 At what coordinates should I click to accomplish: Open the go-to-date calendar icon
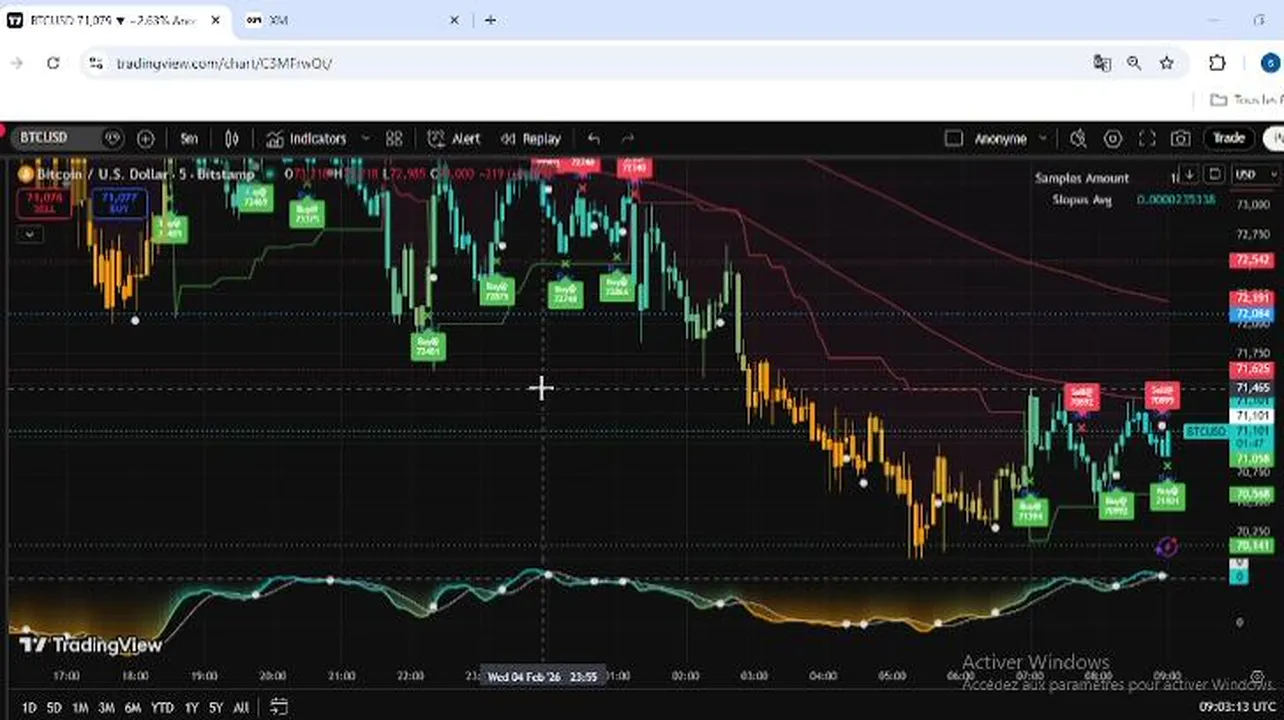279,707
